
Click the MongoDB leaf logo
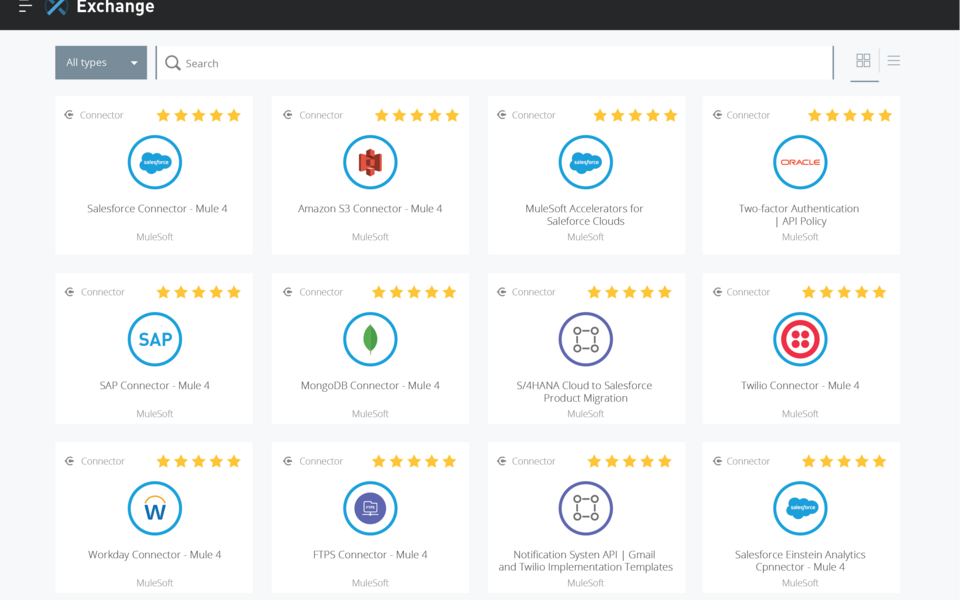(x=370, y=339)
